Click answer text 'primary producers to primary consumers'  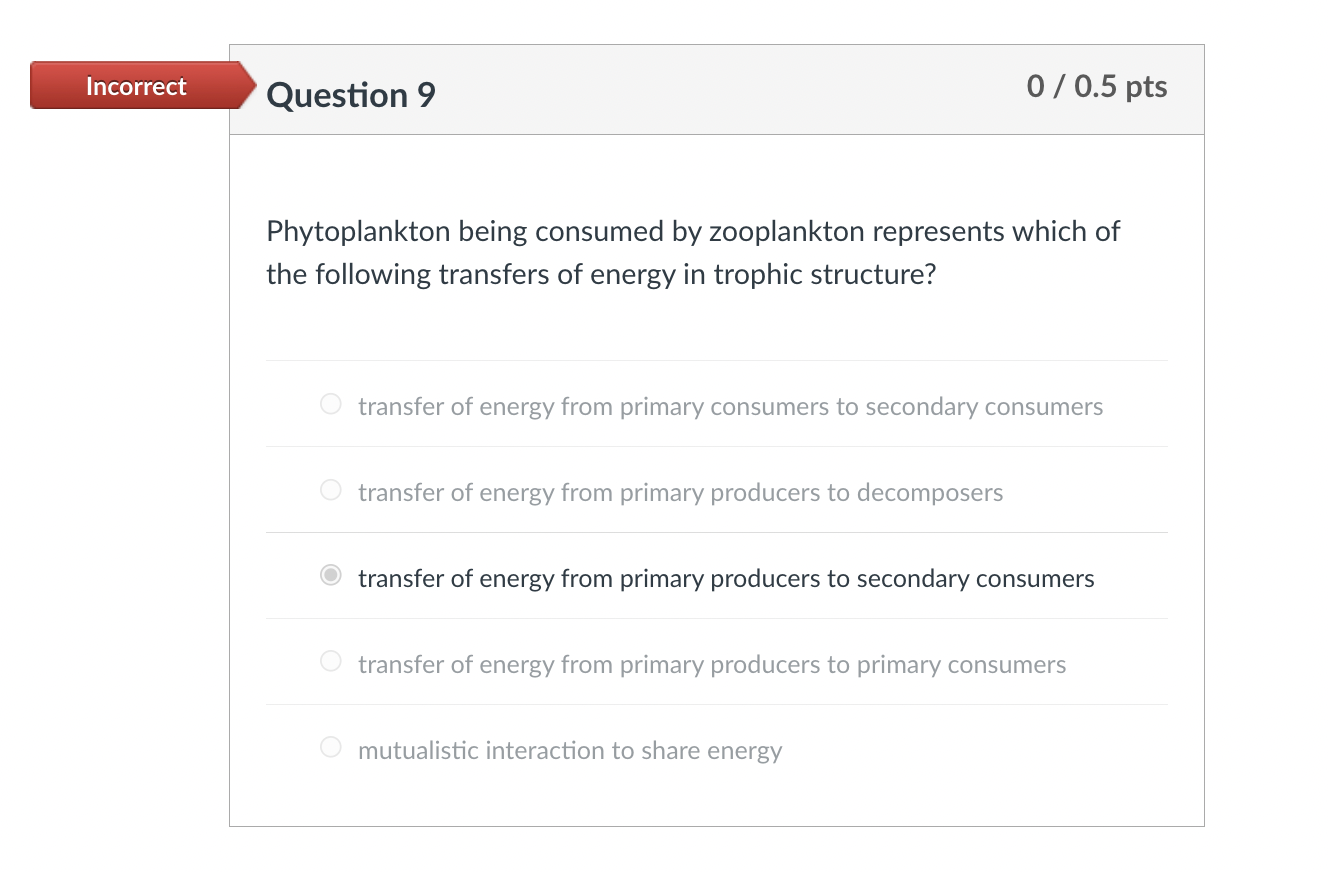712,665
